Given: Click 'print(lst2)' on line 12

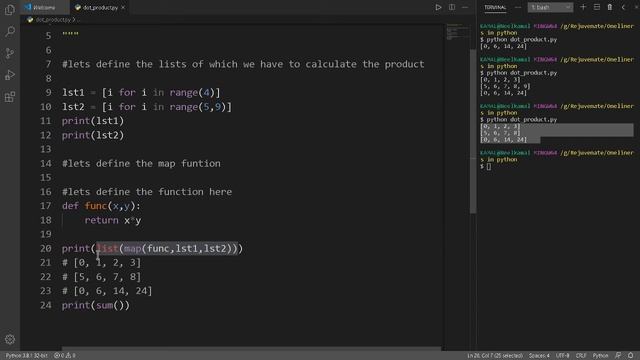Looking at the screenshot, I should tap(93, 135).
